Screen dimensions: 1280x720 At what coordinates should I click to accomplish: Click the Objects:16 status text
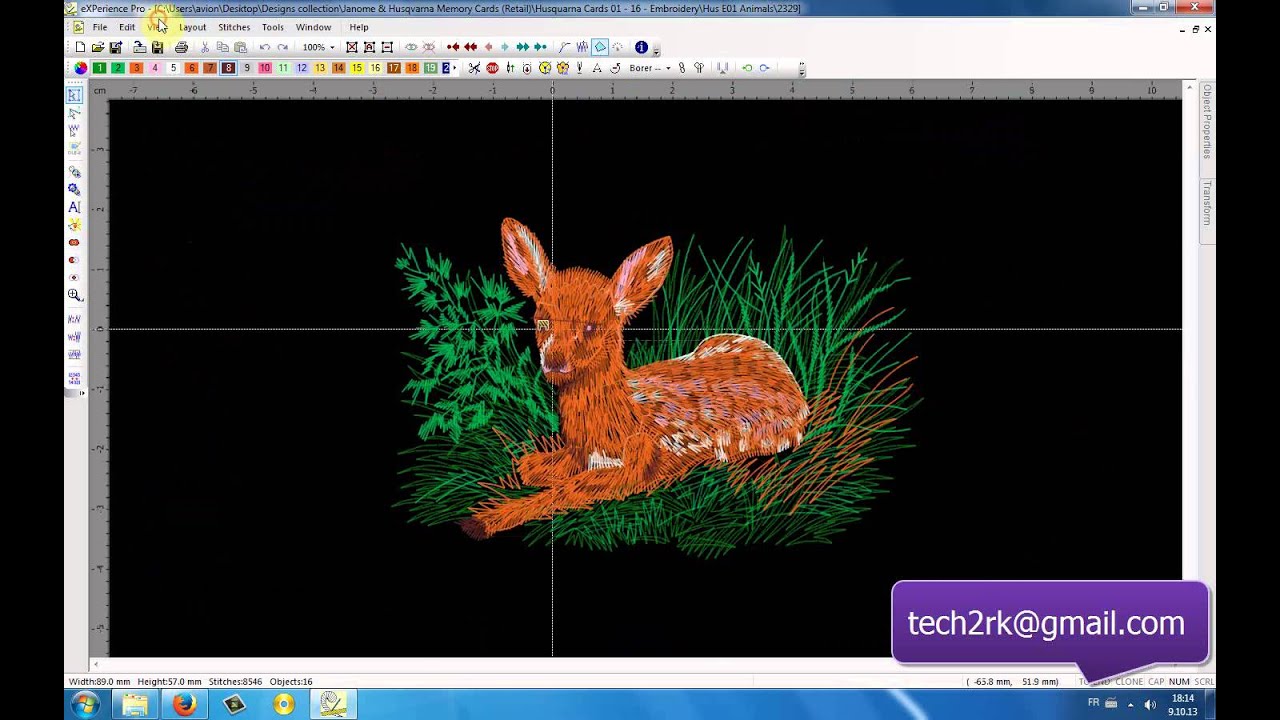tap(291, 682)
